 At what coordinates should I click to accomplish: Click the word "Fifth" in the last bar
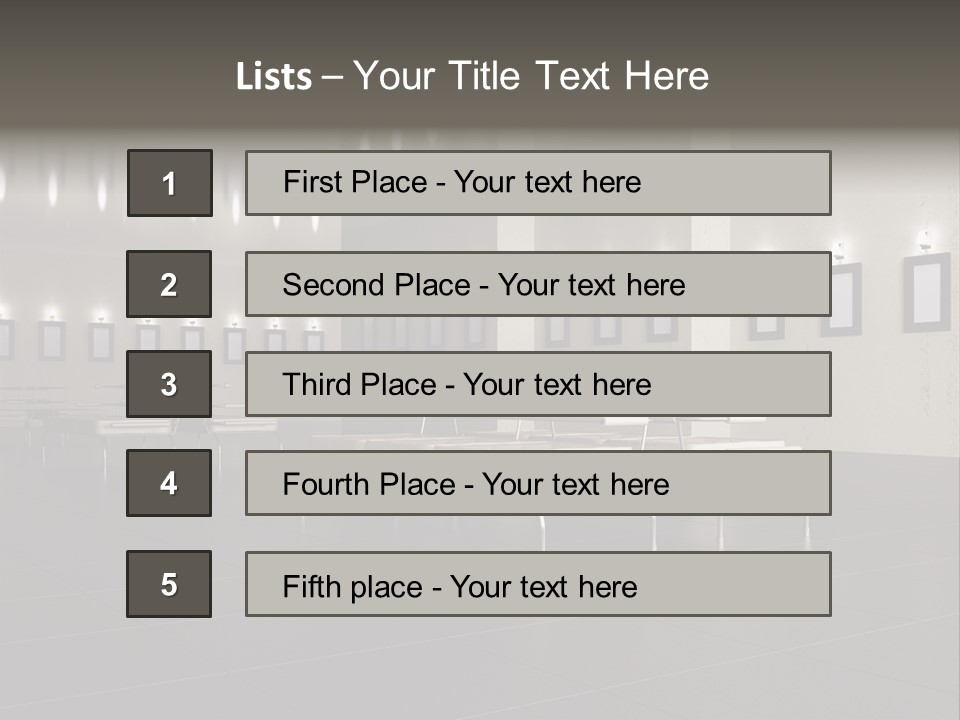tap(312, 586)
